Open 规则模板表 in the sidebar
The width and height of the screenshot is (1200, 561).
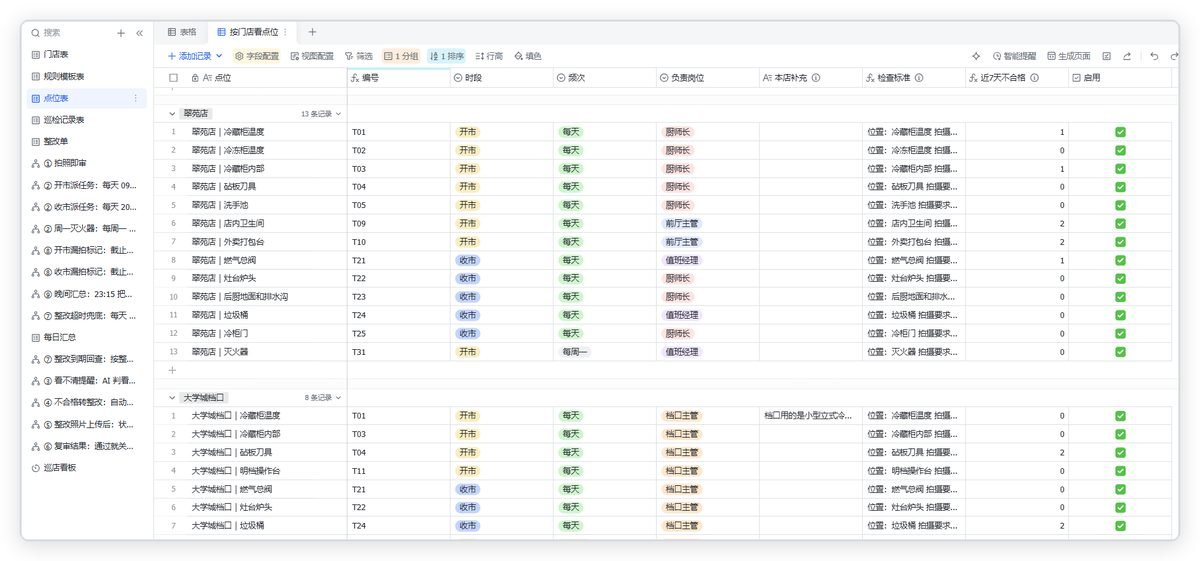(x=87, y=76)
